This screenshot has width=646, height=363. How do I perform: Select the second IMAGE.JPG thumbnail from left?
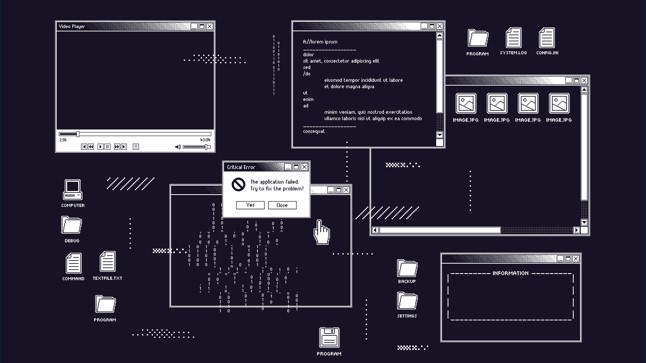click(497, 103)
